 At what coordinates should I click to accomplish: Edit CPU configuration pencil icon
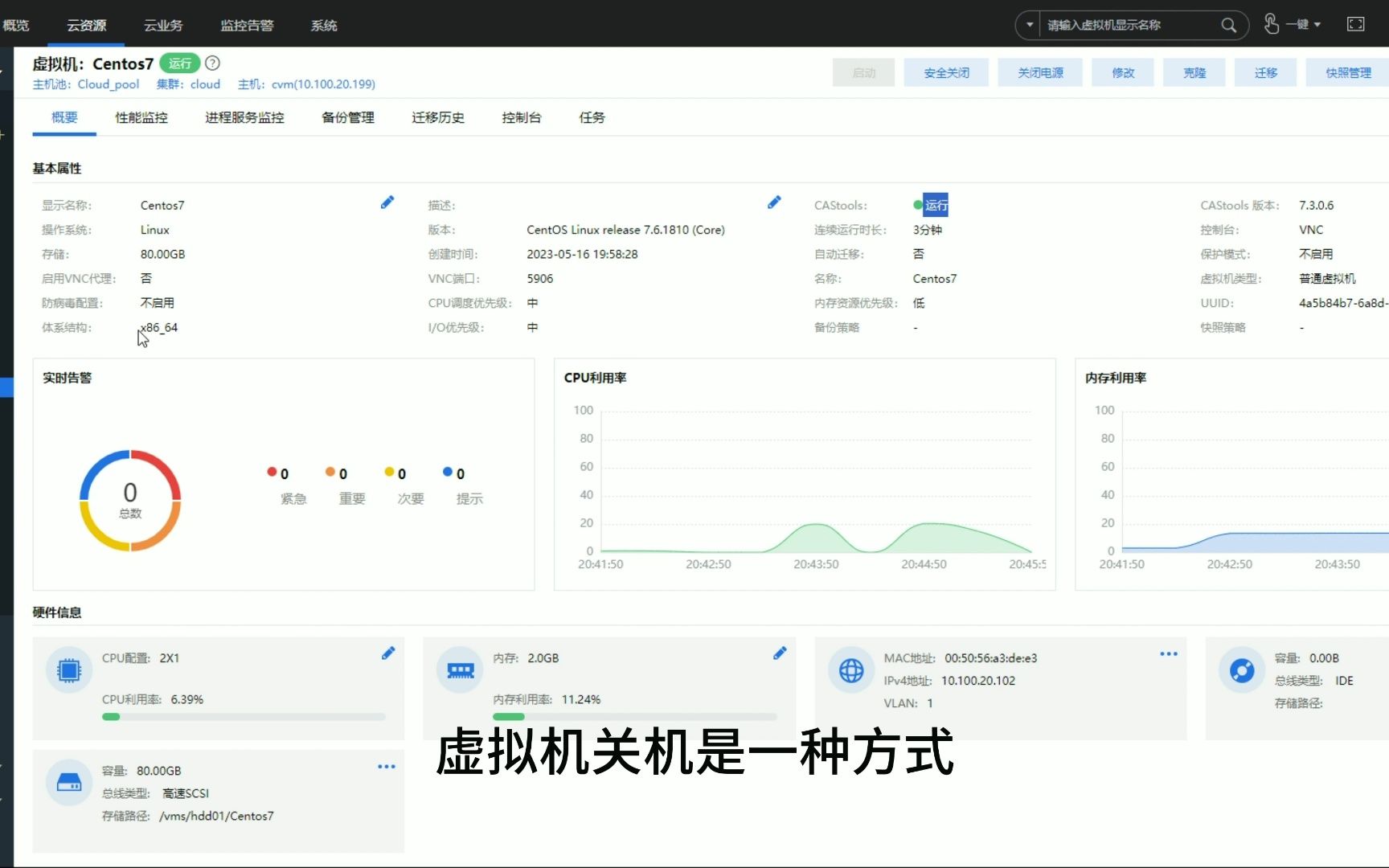tap(388, 653)
